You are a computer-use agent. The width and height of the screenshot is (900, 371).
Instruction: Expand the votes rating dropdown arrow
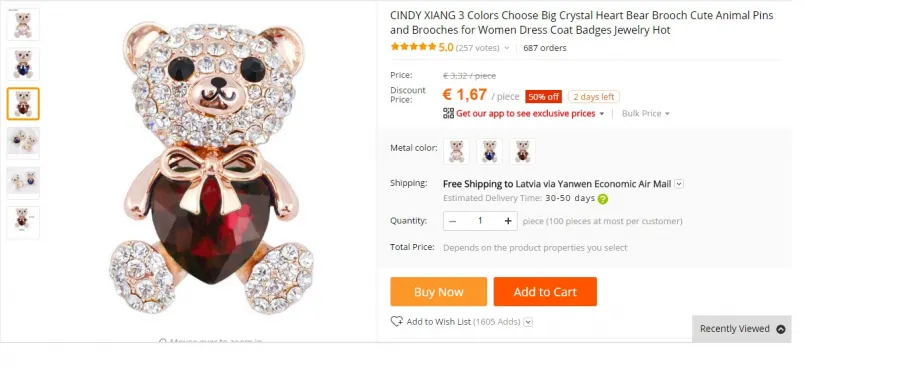click(x=507, y=48)
